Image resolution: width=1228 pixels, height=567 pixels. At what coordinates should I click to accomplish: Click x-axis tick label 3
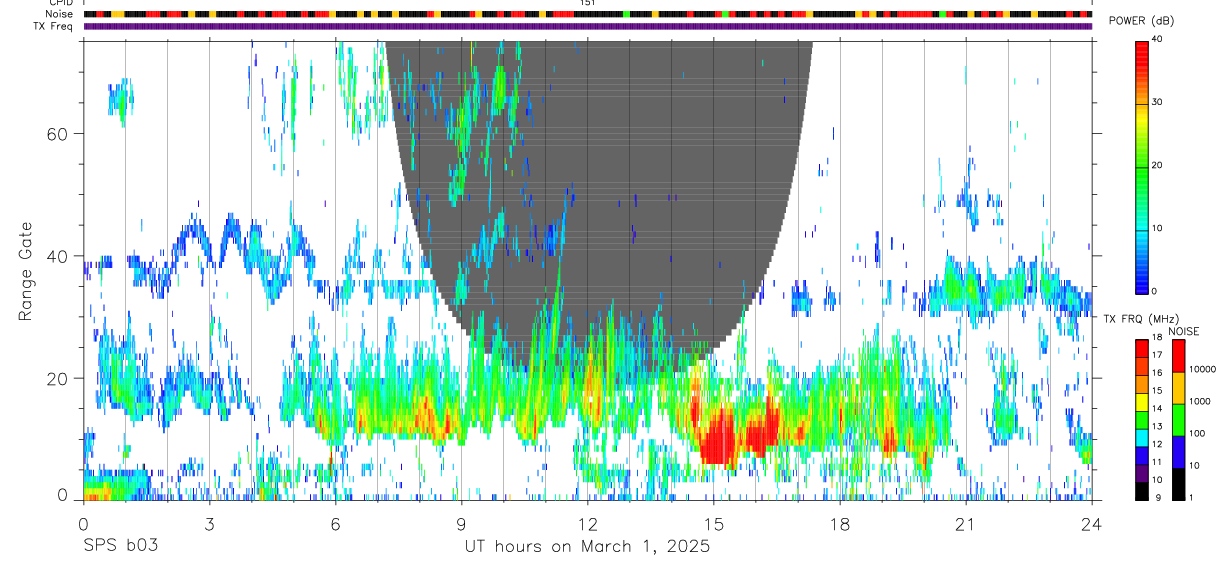[x=209, y=524]
